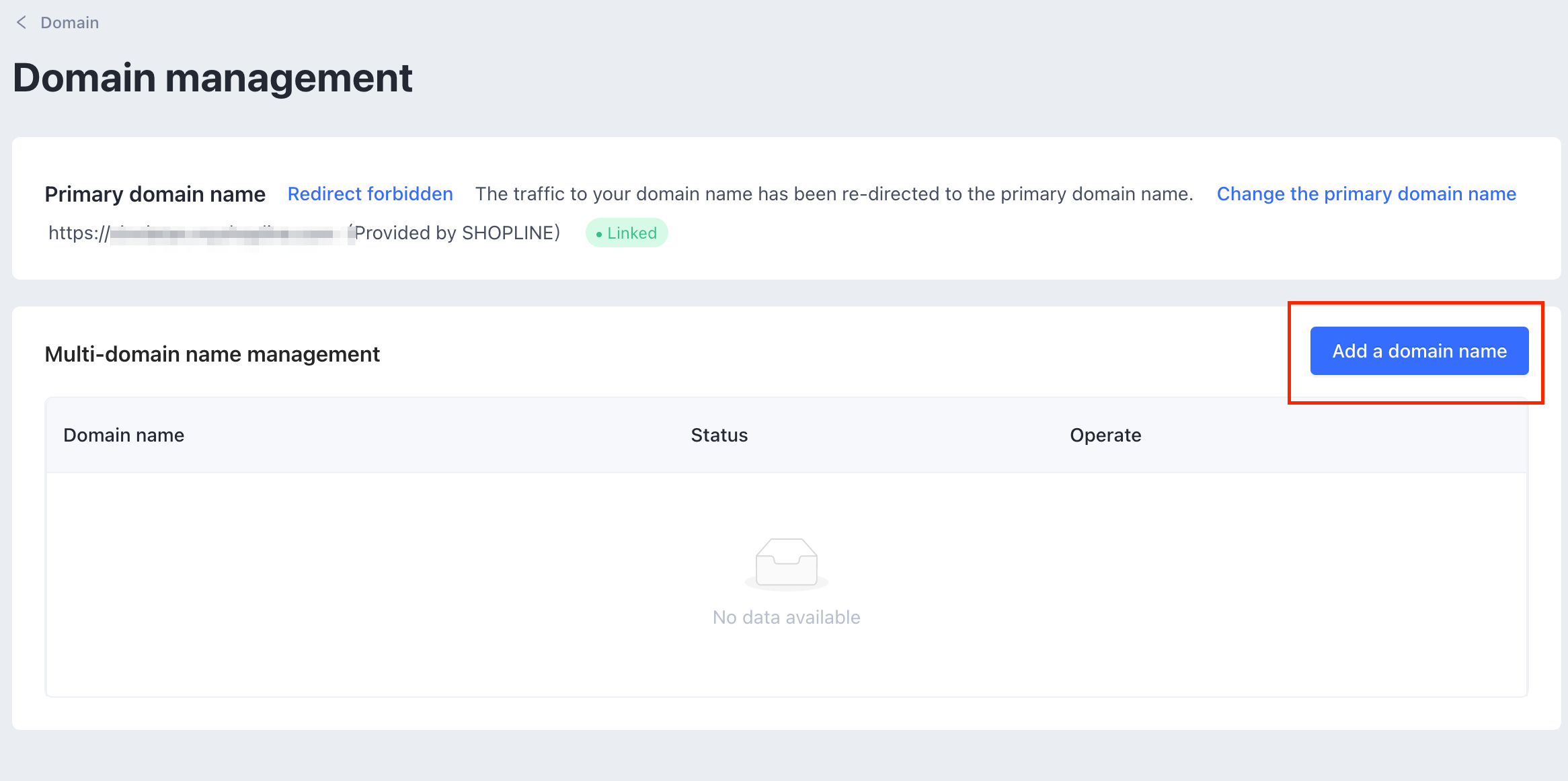Go back via the Domain breadcrumb
Screen dimensions: 1568x781
(69, 23)
